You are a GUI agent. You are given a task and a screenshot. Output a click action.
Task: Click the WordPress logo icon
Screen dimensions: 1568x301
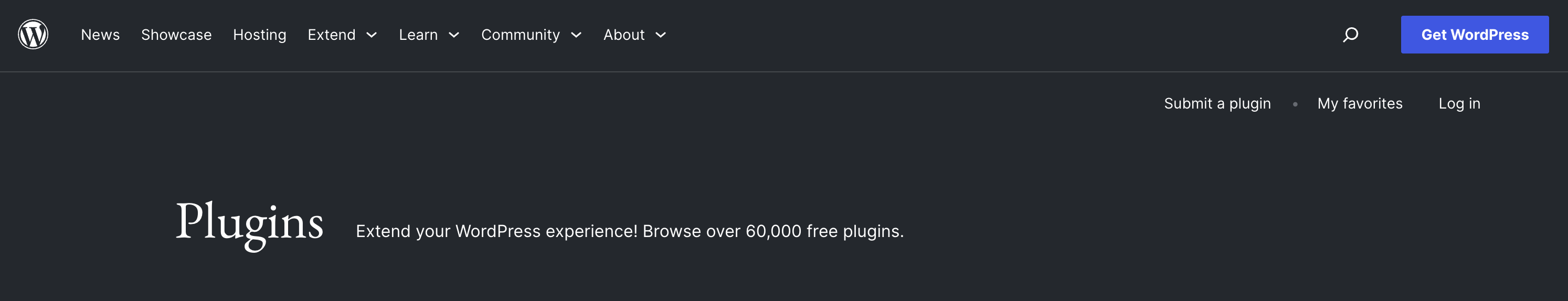(33, 35)
